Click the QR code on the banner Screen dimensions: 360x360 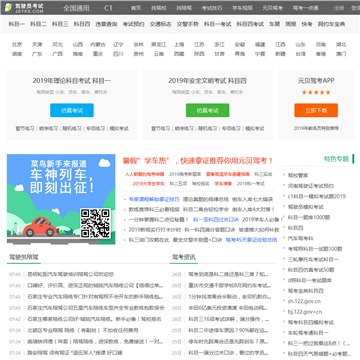click(96, 223)
